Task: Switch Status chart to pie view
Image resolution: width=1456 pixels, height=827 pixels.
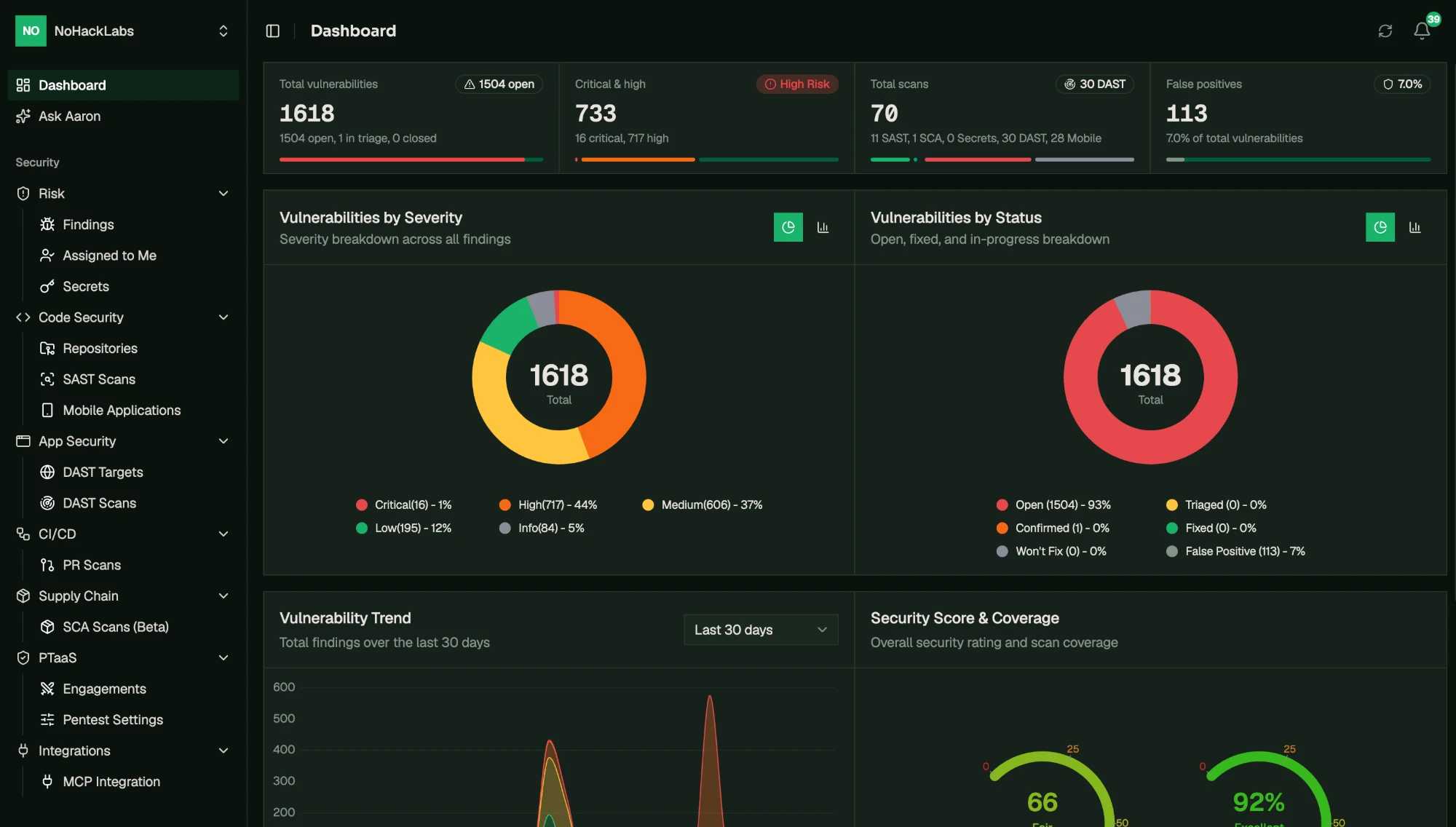Action: point(1380,227)
